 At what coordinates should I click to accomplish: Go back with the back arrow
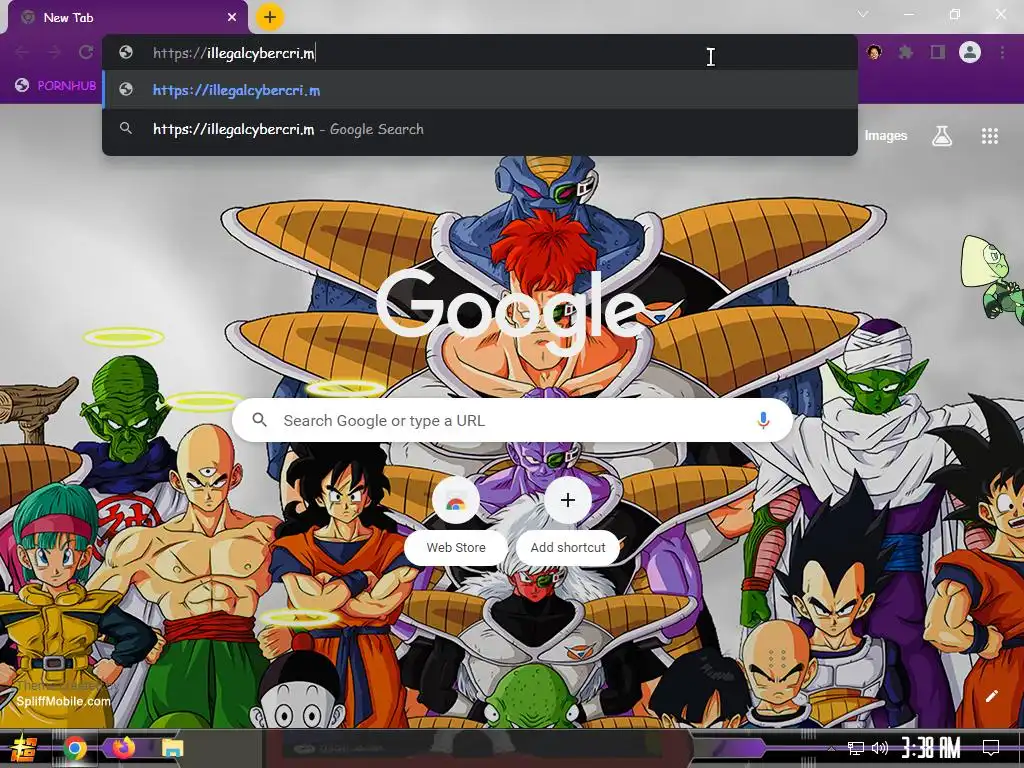[22, 52]
